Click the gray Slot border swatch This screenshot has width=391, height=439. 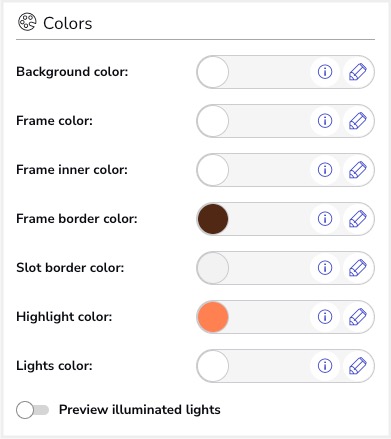(213, 268)
